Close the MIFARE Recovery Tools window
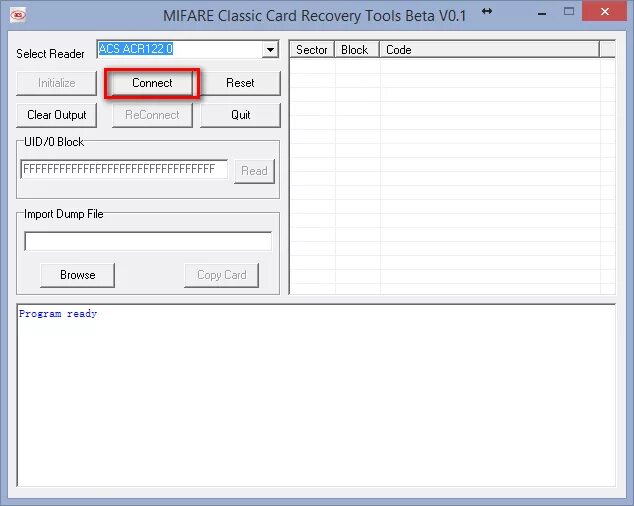This screenshot has width=634, height=506. tap(604, 12)
